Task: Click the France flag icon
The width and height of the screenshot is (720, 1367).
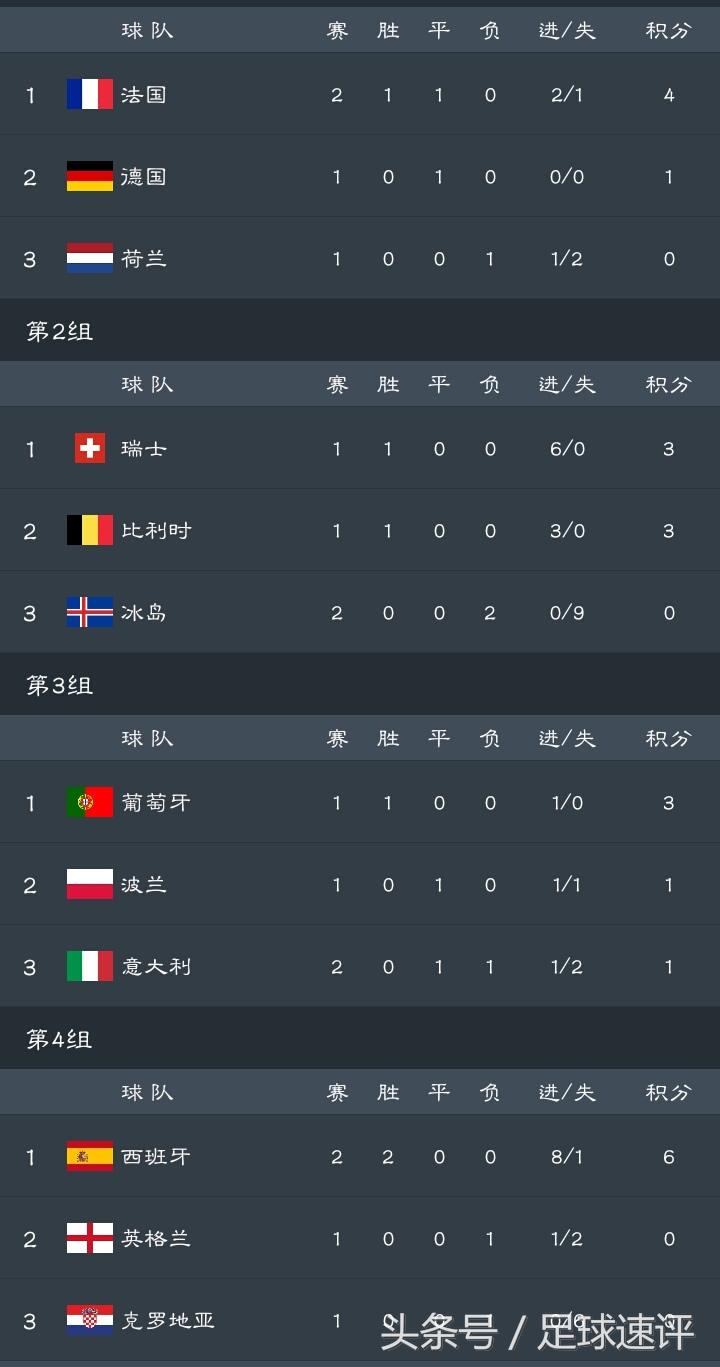Action: (x=90, y=95)
